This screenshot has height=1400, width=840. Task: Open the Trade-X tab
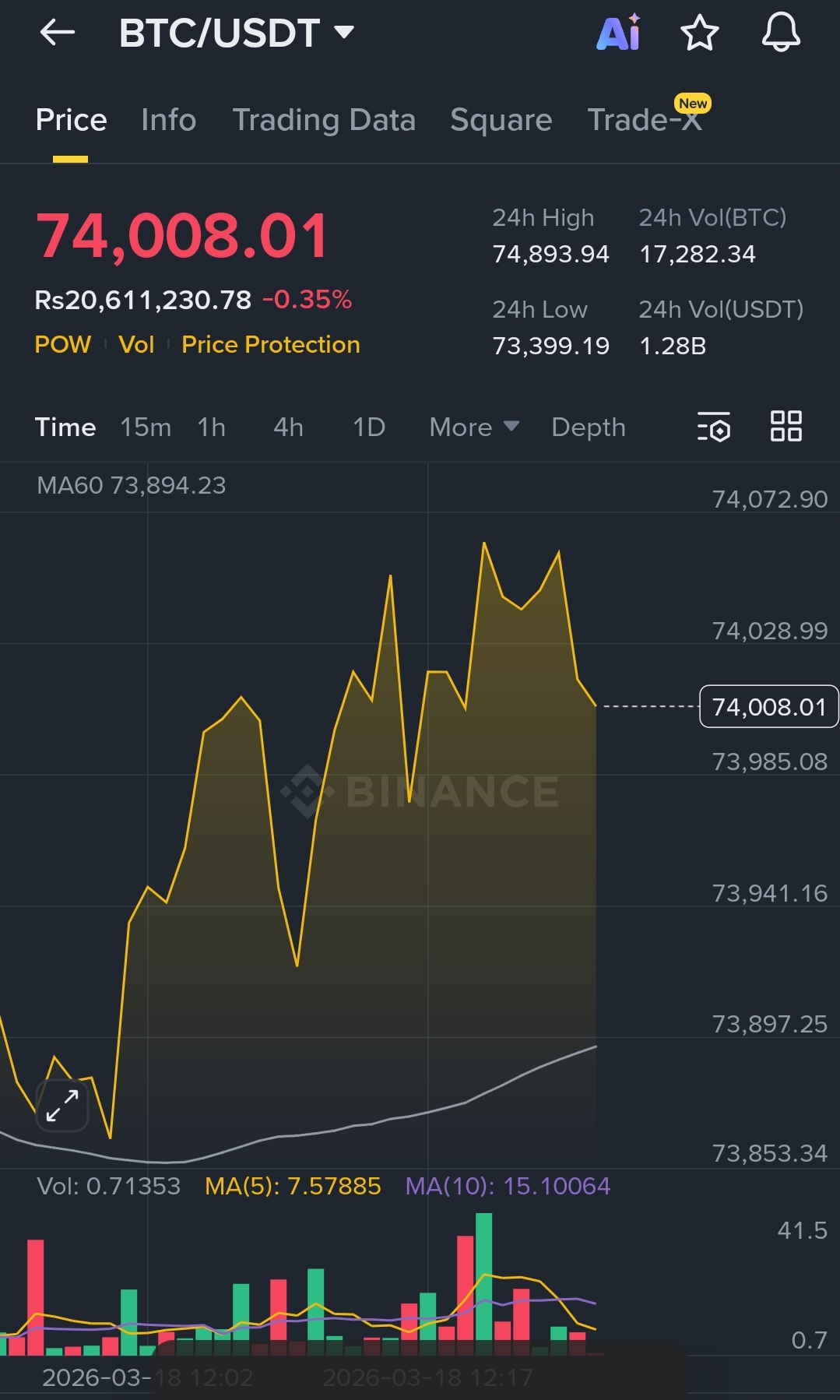tap(645, 120)
